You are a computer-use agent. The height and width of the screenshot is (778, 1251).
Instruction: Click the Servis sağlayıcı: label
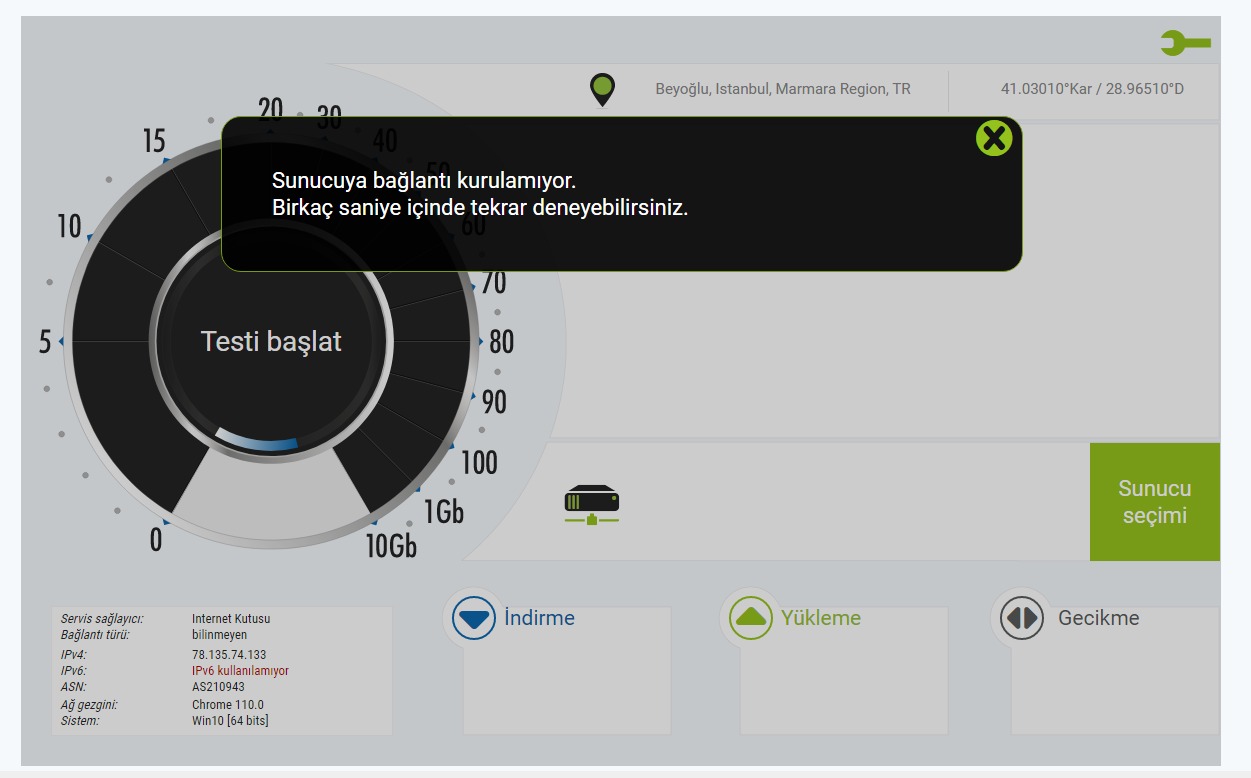tap(102, 619)
